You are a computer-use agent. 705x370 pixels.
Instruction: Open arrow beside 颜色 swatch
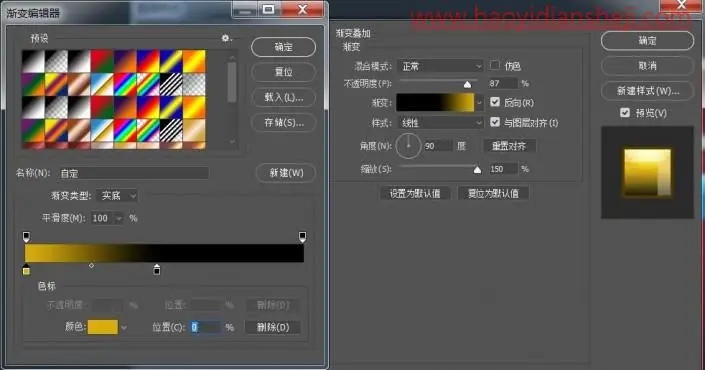124,328
